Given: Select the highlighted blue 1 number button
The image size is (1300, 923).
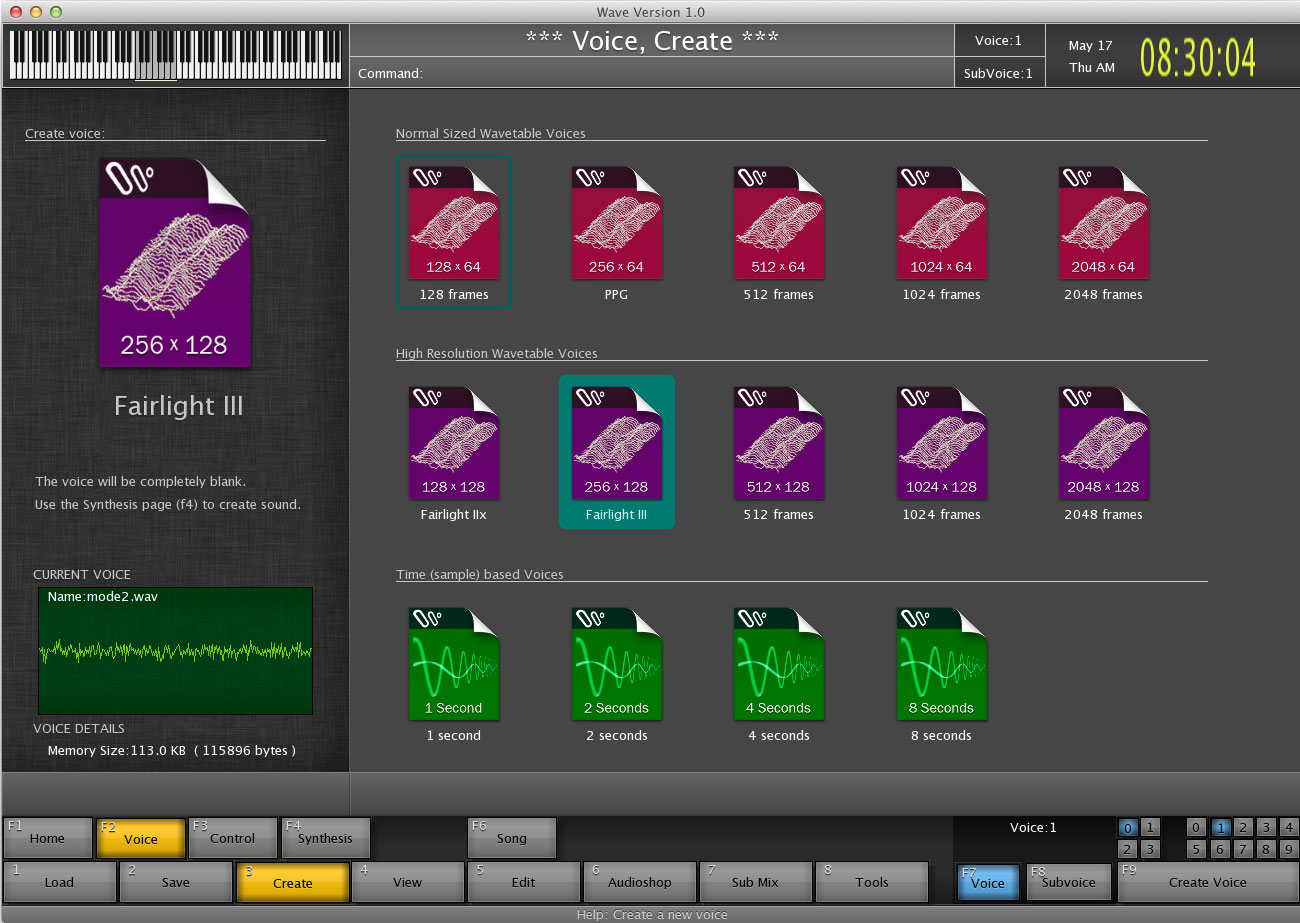Looking at the screenshot, I should click(x=1220, y=827).
